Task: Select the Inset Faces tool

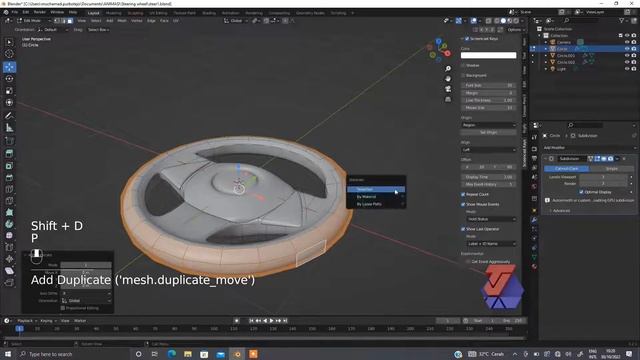Action: coord(9,166)
